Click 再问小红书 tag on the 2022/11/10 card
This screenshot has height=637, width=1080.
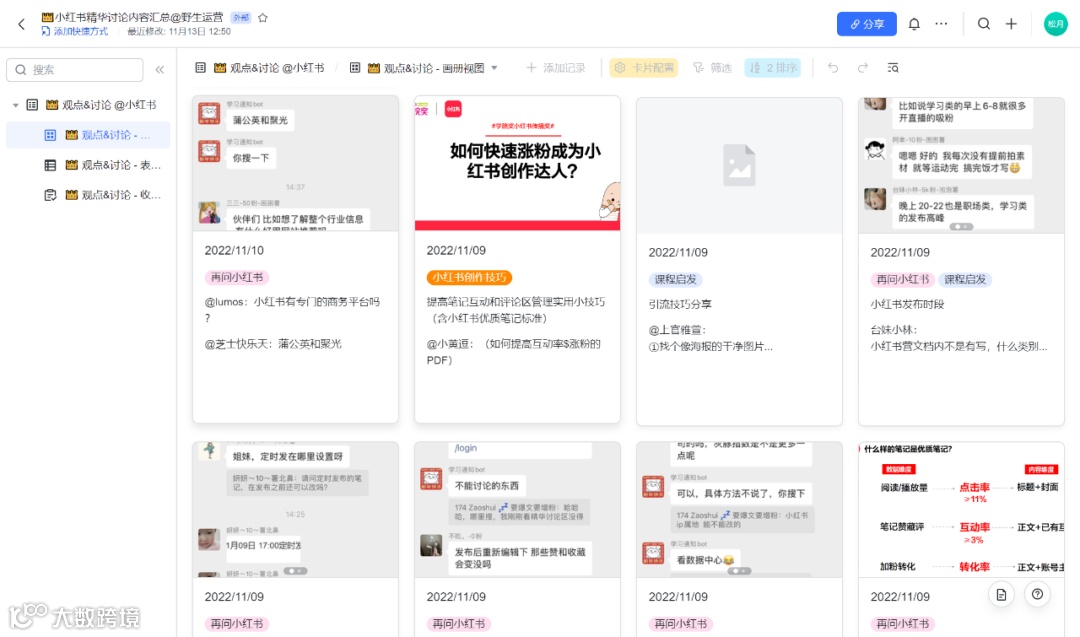click(236, 278)
